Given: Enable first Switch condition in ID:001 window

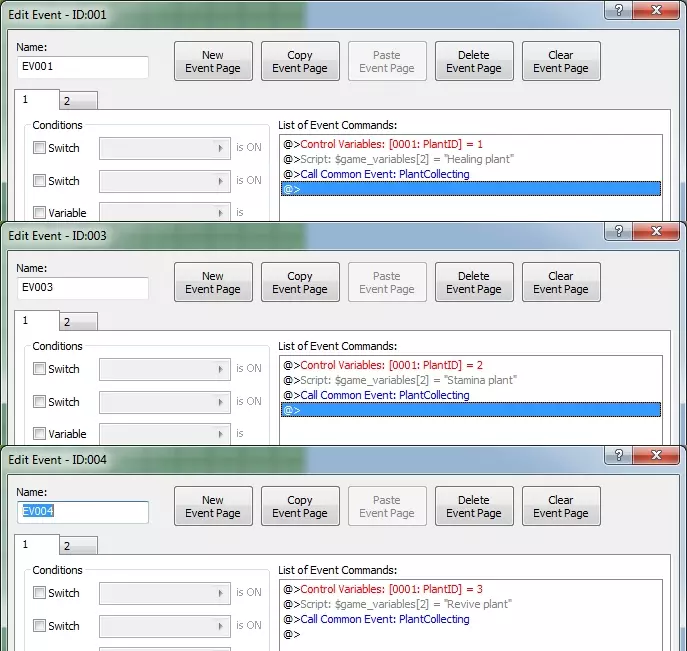Looking at the screenshot, I should click(39, 148).
